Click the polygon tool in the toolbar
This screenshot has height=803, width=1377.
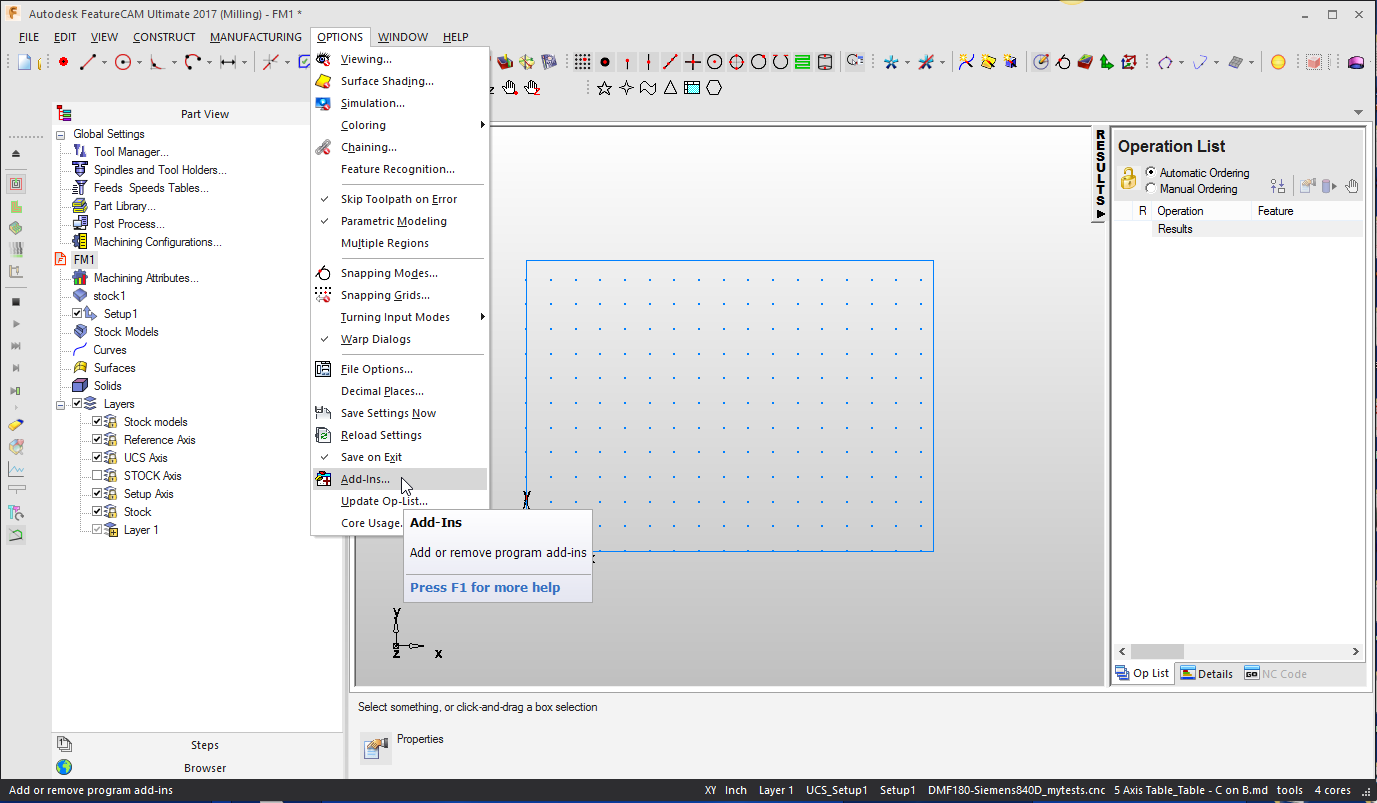coord(713,88)
